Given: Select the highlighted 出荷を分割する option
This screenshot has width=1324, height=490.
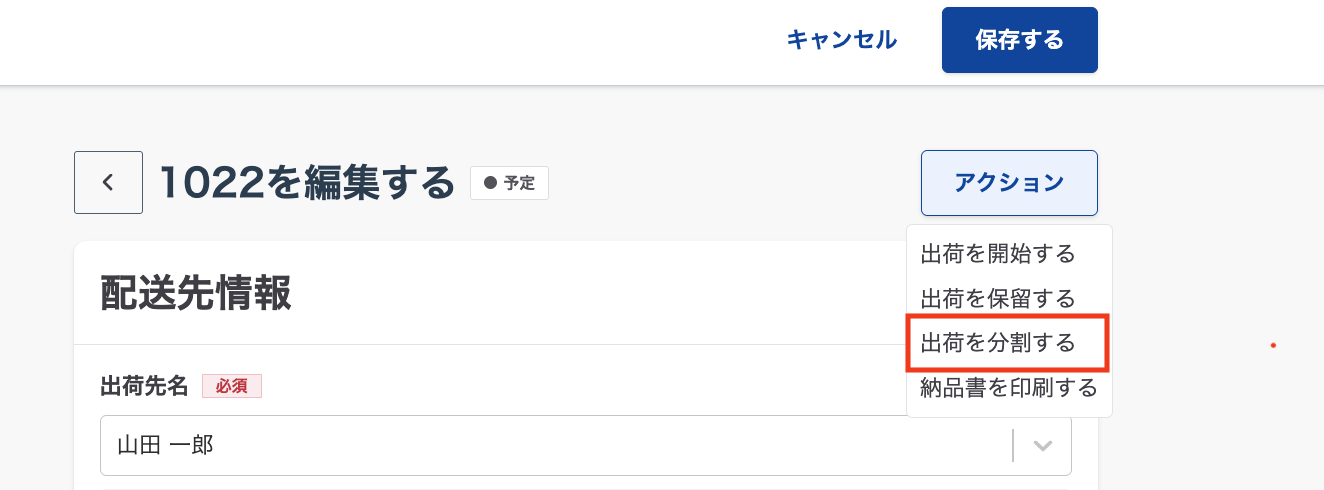Looking at the screenshot, I should pos(998,343).
